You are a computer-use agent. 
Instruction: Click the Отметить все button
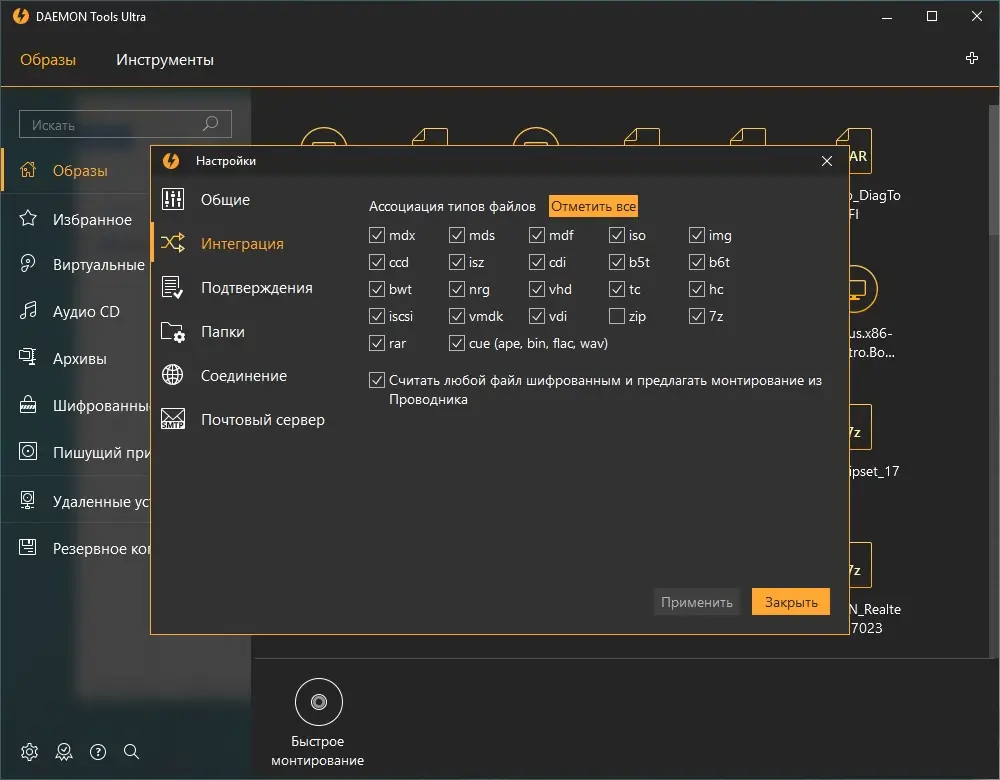tap(593, 206)
